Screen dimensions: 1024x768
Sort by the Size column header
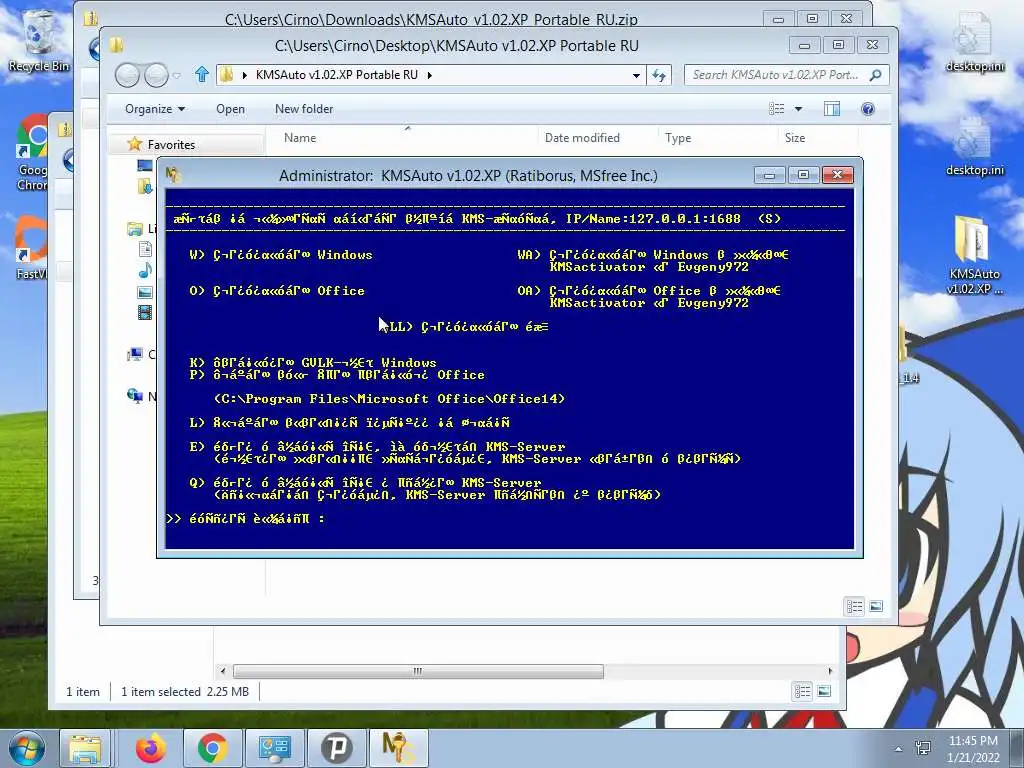(x=795, y=138)
